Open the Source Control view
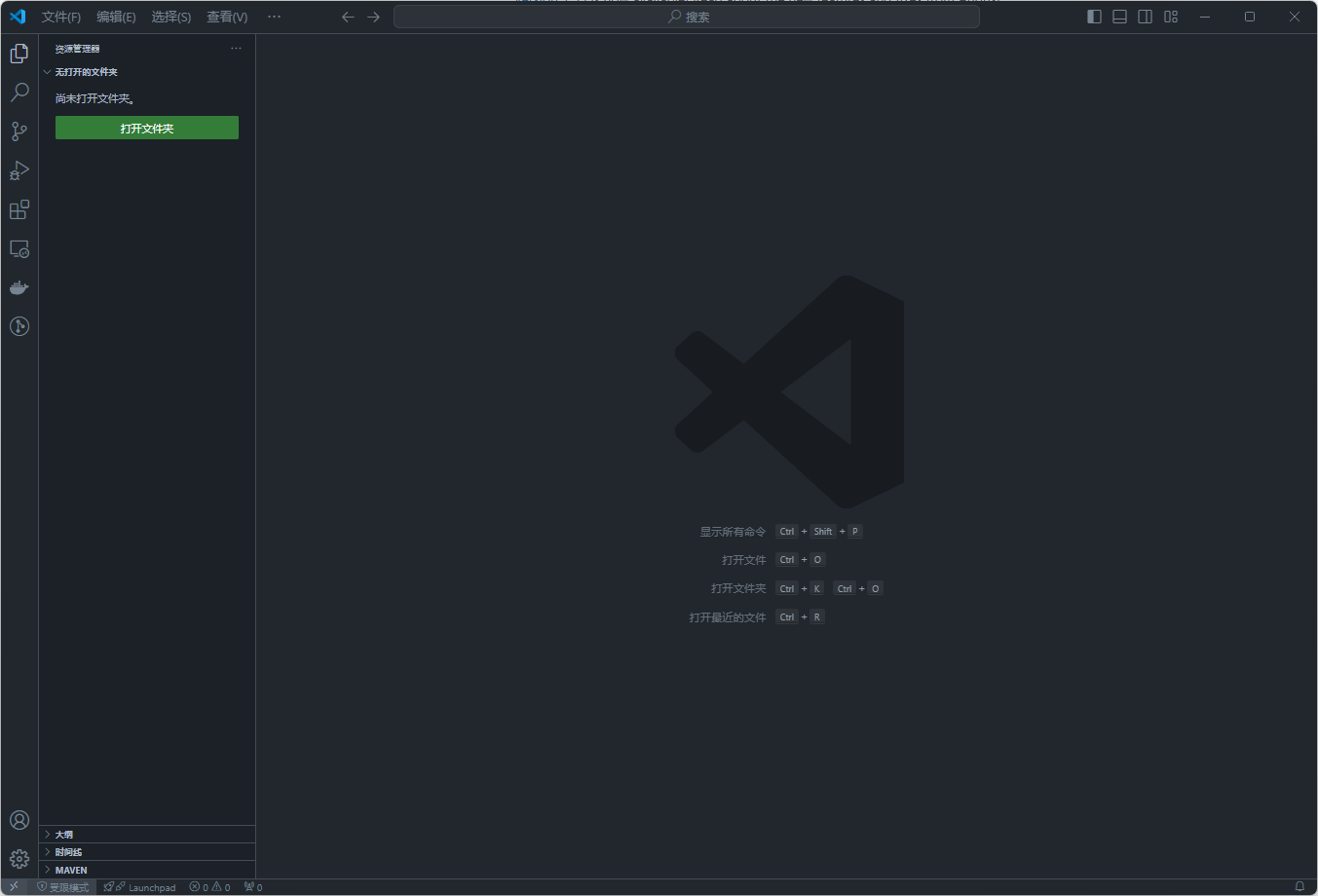 tap(19, 131)
